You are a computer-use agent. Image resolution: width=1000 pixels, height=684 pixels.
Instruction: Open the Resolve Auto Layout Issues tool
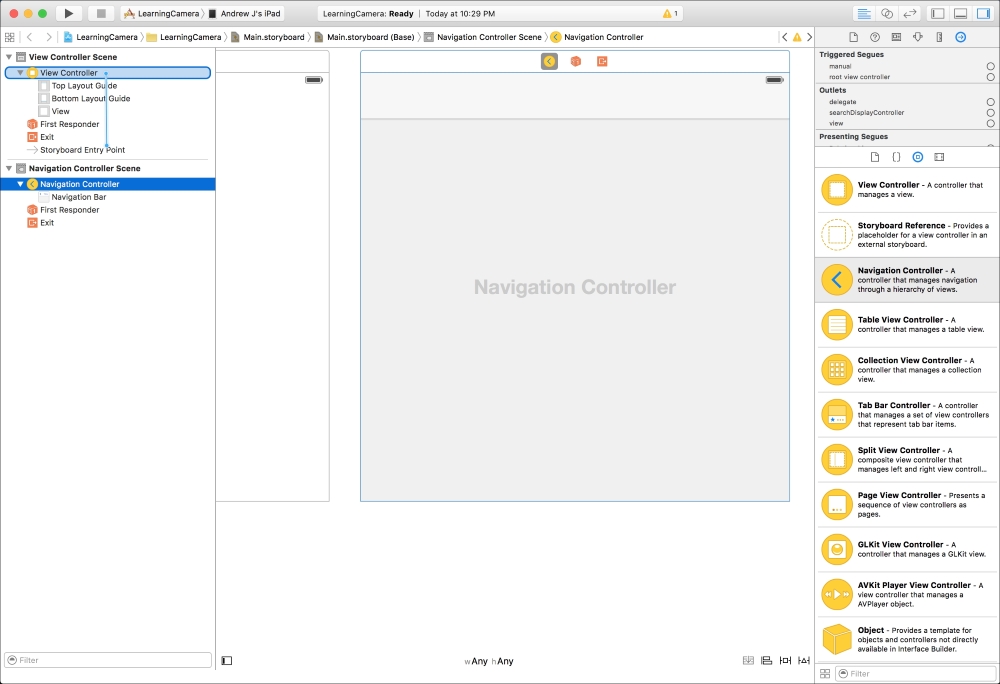(x=803, y=660)
